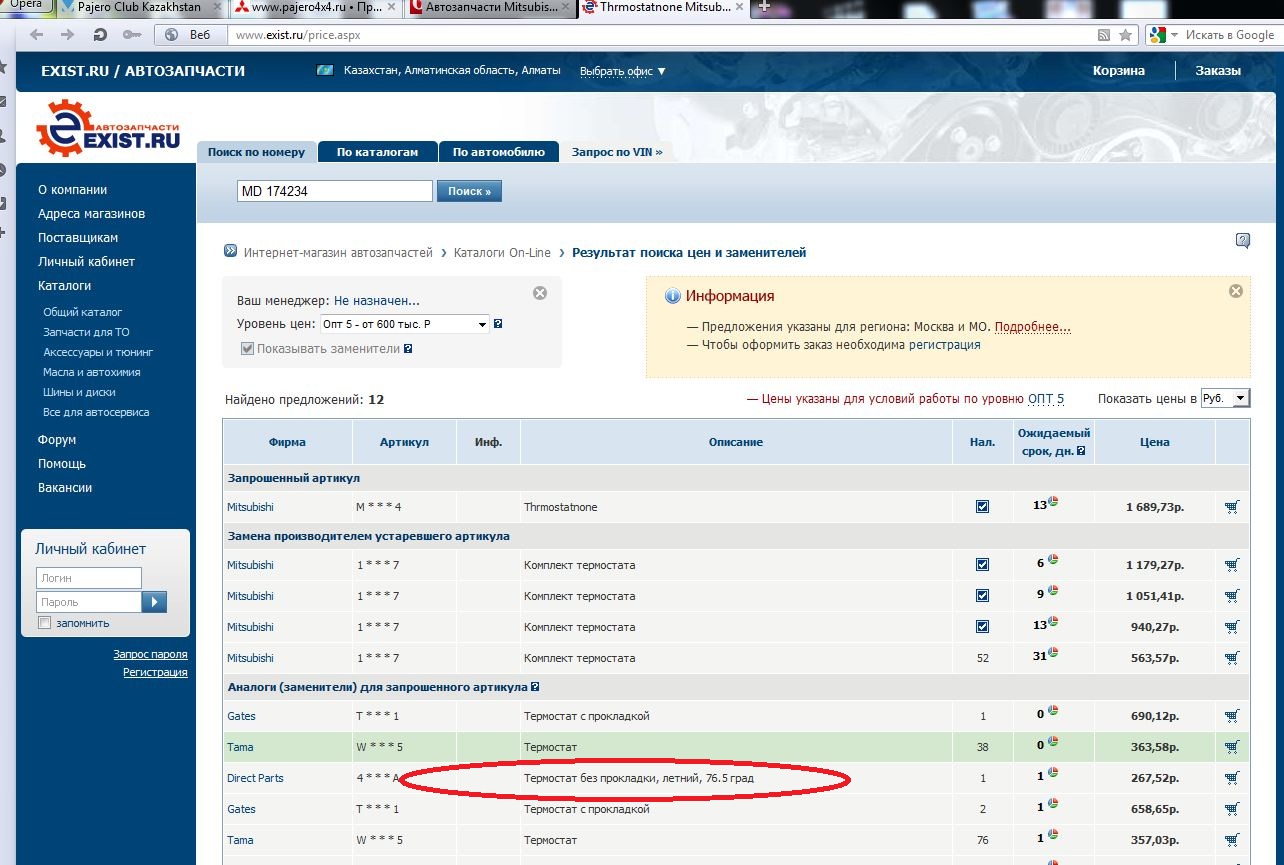Check the запомнить remember-me box
The width and height of the screenshot is (1284, 865).
(44, 623)
